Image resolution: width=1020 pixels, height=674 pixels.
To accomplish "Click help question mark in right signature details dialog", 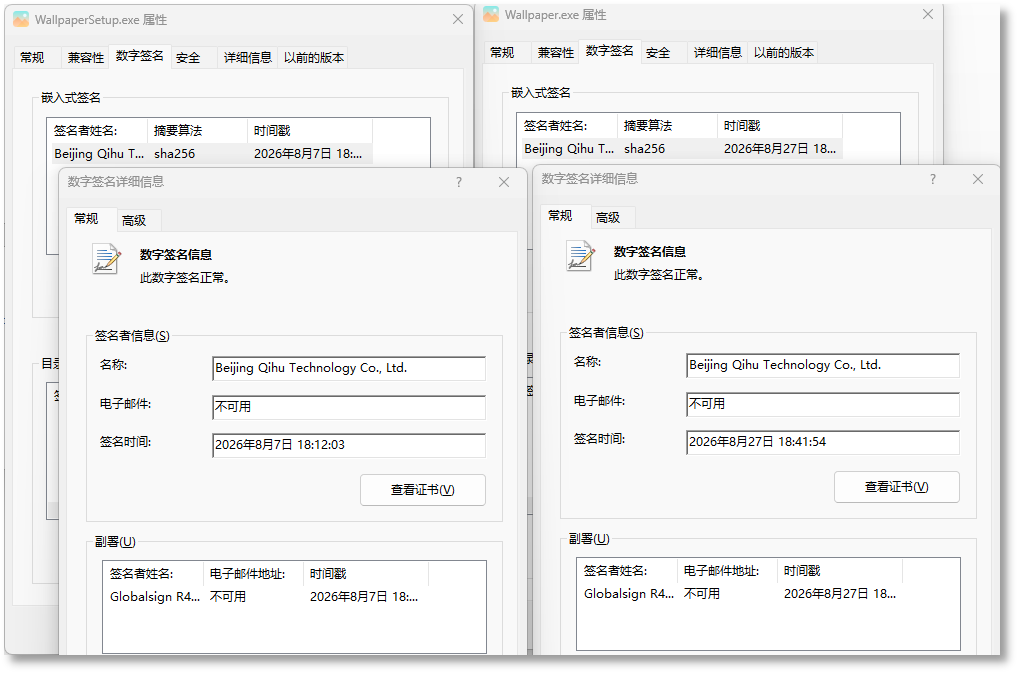I will coord(933,179).
